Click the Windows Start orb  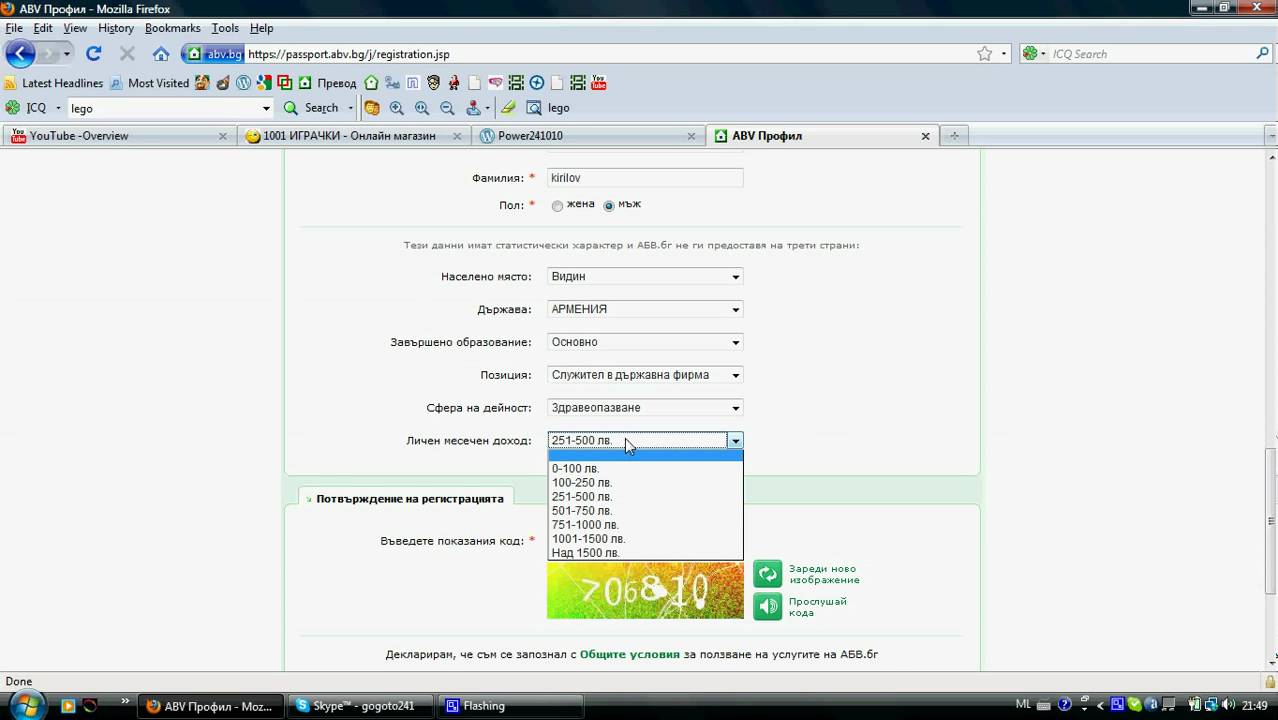25,705
